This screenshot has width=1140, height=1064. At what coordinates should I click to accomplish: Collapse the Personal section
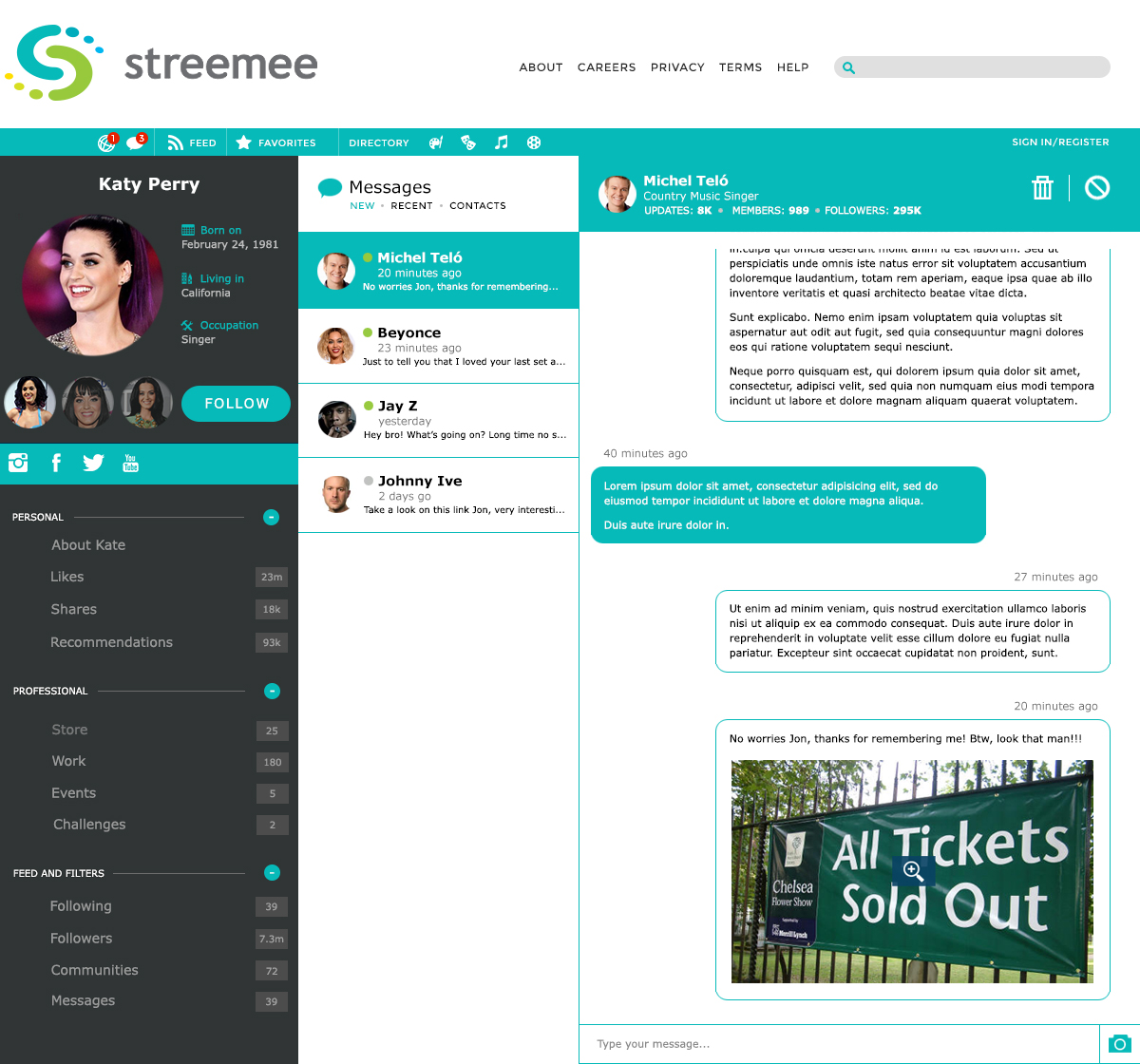(271, 517)
